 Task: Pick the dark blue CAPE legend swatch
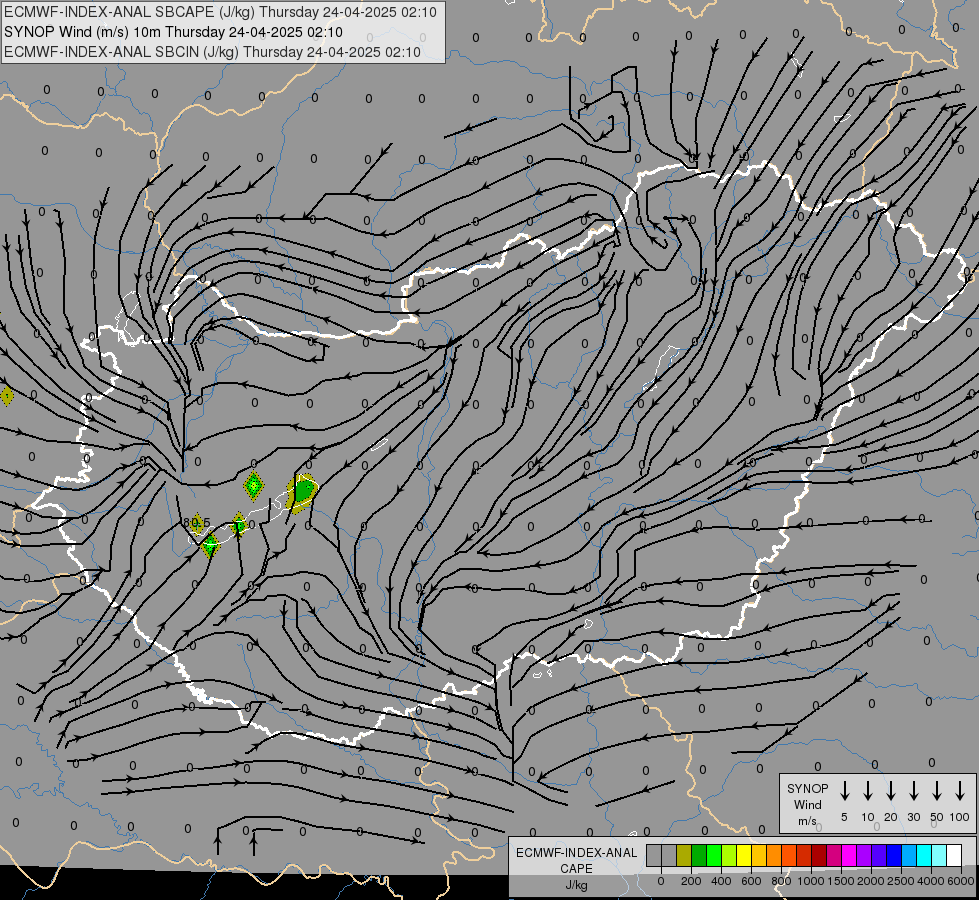click(x=894, y=855)
